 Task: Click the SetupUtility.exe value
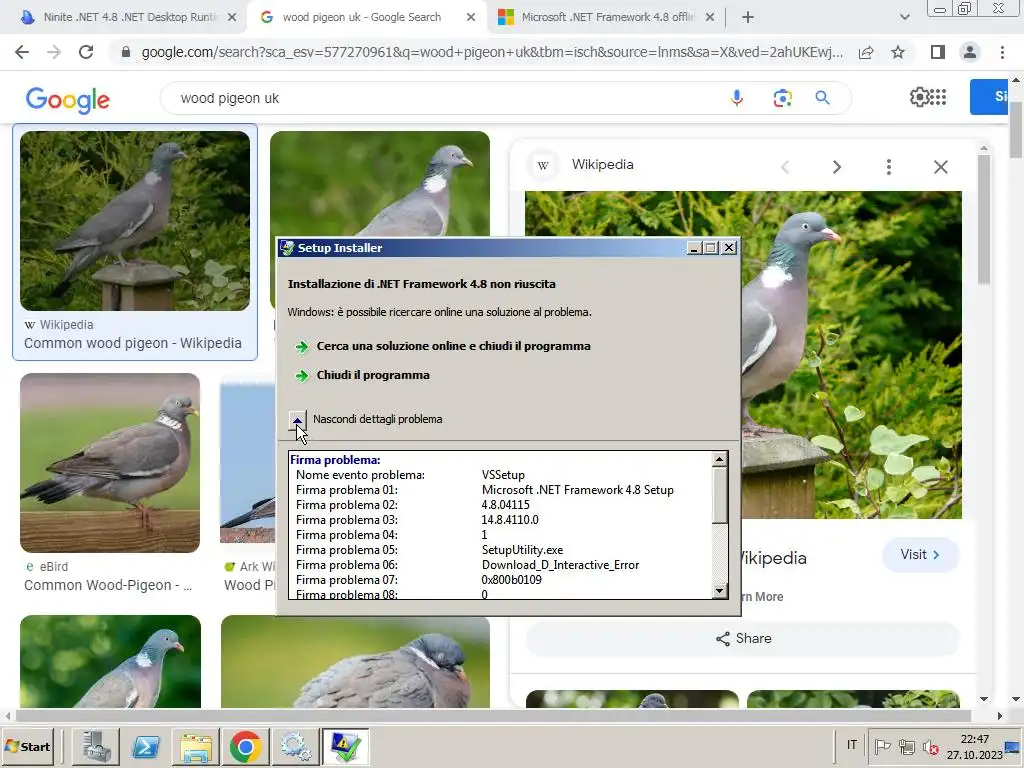pos(522,551)
